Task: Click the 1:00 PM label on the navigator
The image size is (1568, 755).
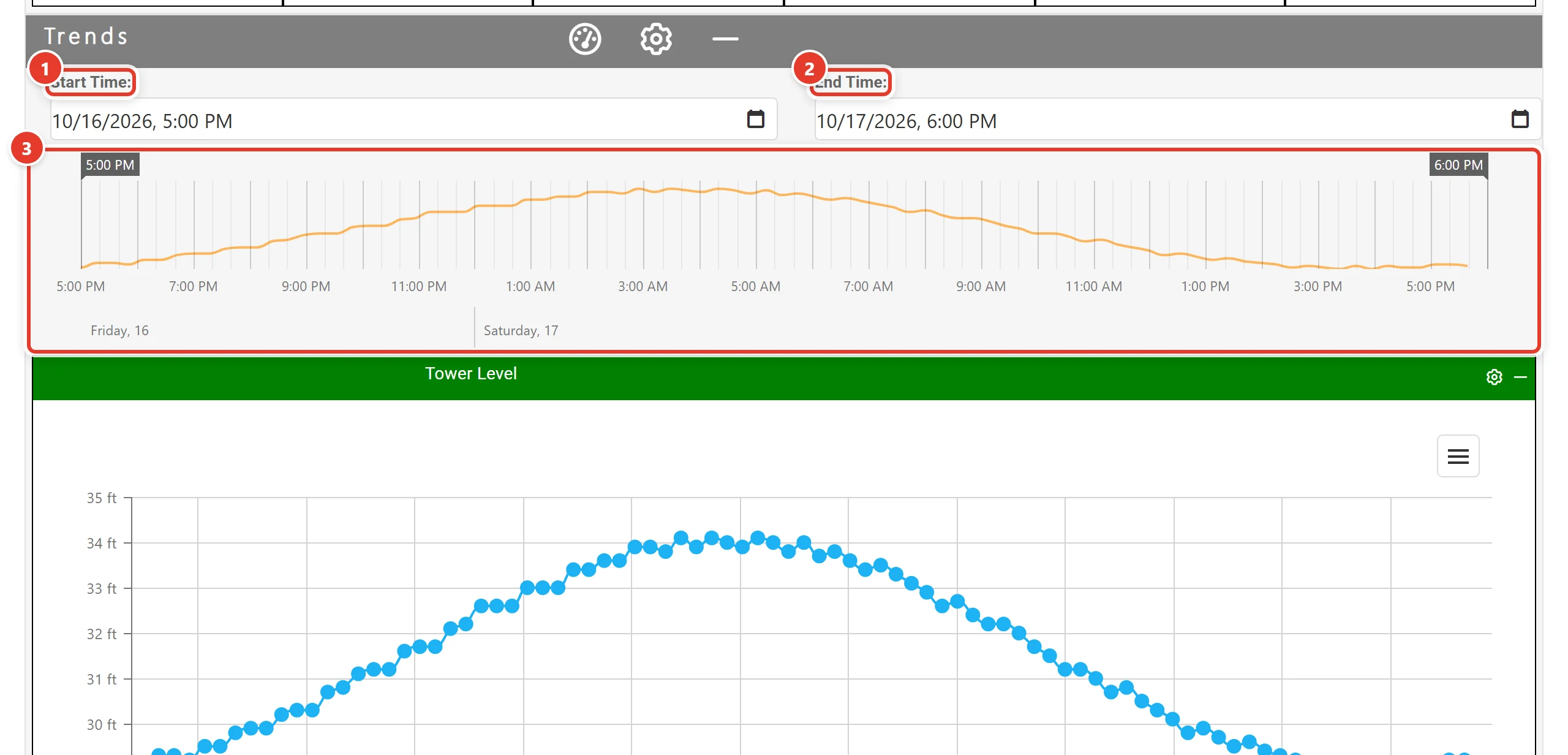Action: click(1205, 286)
